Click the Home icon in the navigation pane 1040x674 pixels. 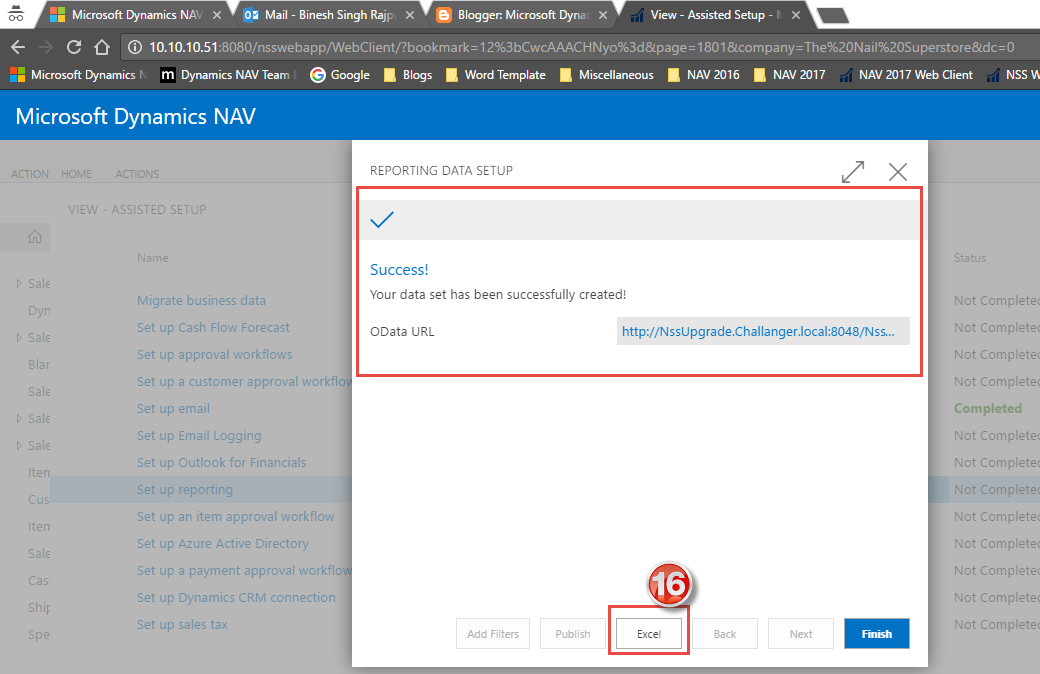[34, 236]
